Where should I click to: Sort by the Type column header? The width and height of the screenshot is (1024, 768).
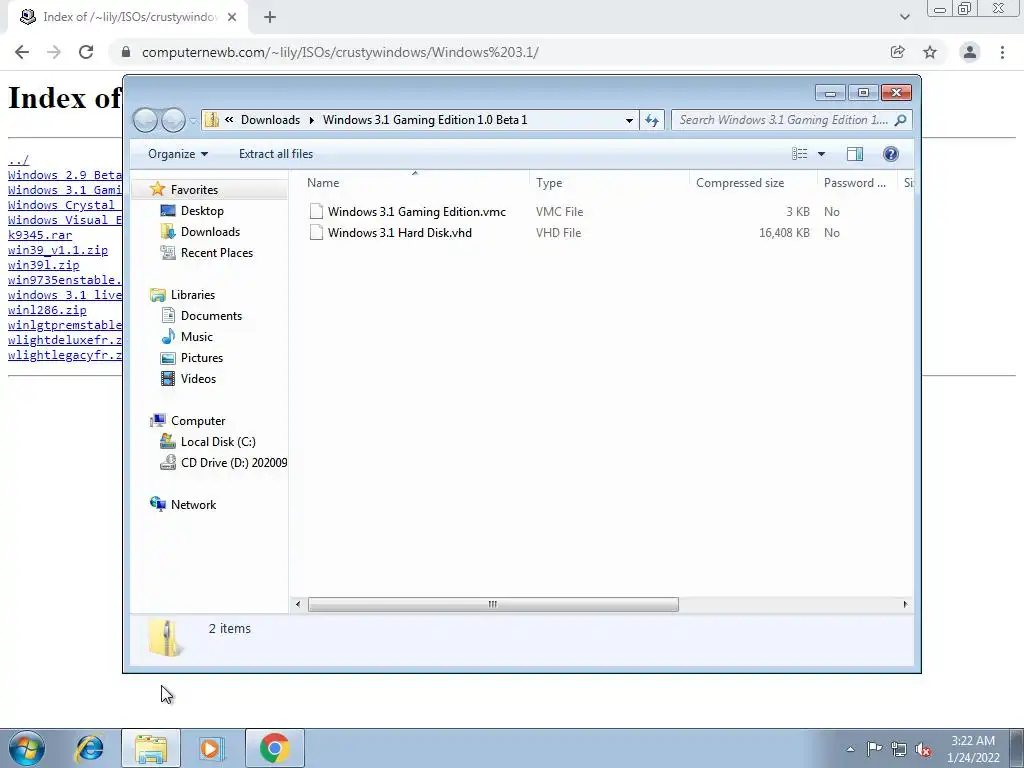click(609, 183)
